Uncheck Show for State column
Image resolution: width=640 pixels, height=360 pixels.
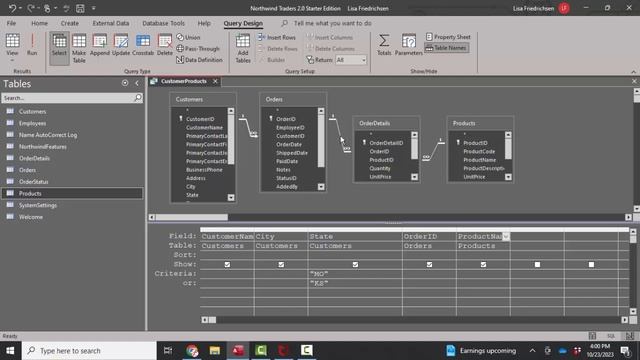click(x=356, y=264)
